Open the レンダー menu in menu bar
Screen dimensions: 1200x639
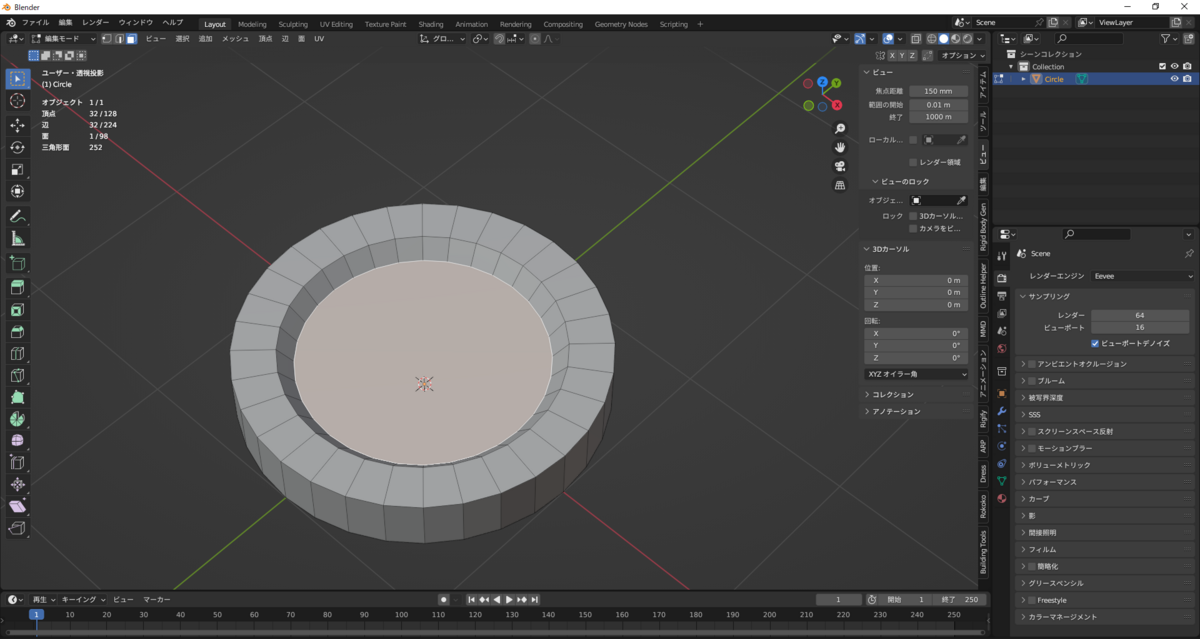[96, 22]
